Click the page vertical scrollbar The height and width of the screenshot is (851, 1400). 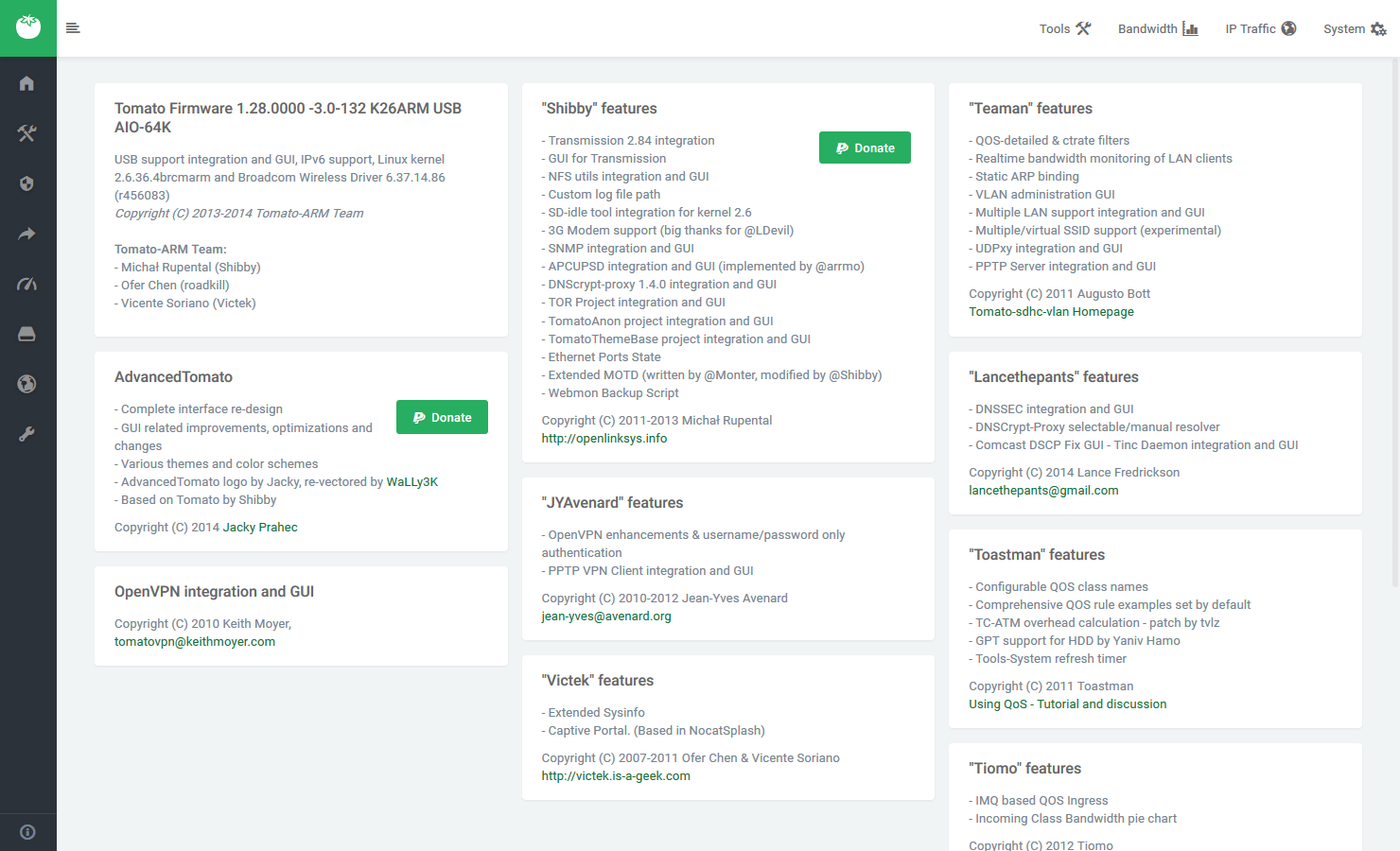click(x=1395, y=321)
